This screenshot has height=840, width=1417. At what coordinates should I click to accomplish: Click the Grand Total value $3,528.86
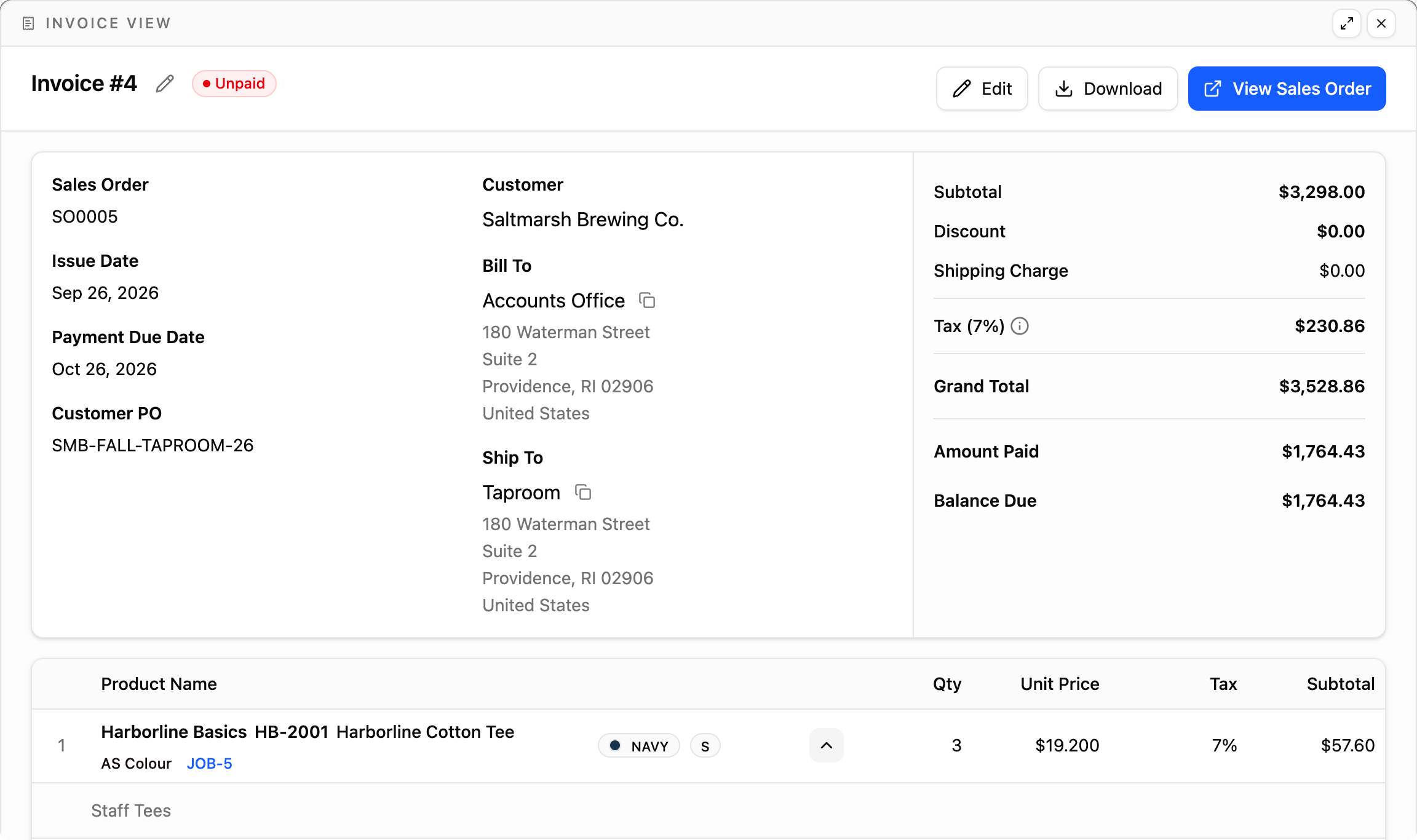tap(1322, 386)
